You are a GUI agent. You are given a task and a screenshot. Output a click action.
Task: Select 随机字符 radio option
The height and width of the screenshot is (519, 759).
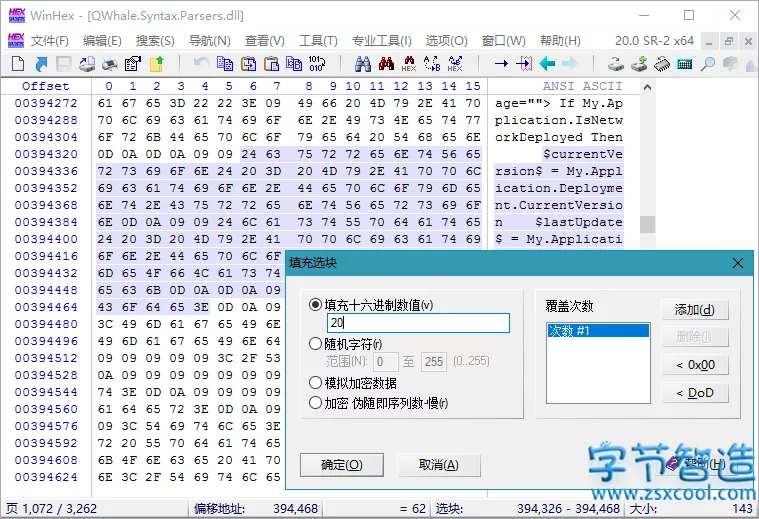tap(315, 344)
